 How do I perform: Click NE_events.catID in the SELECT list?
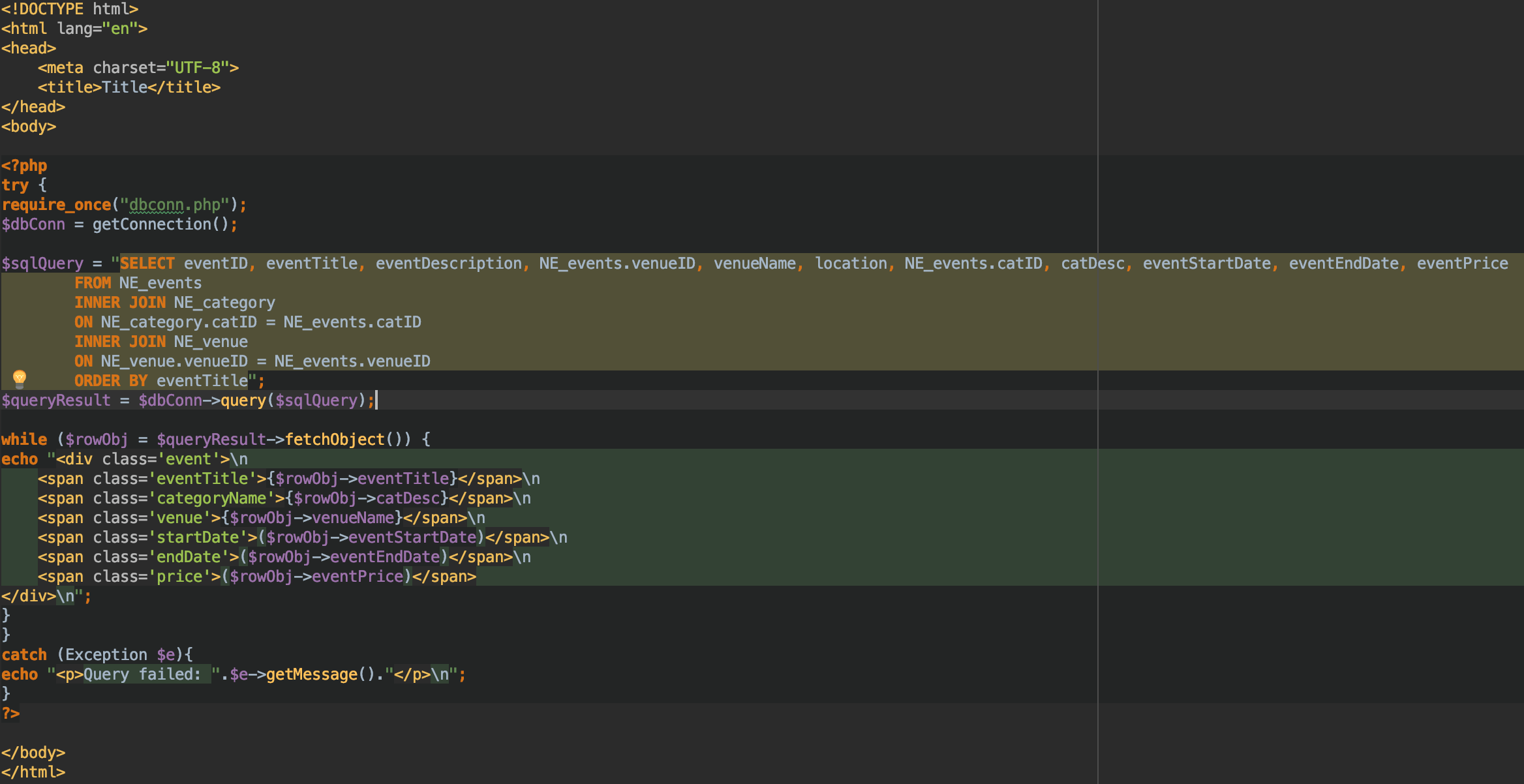tap(973, 264)
